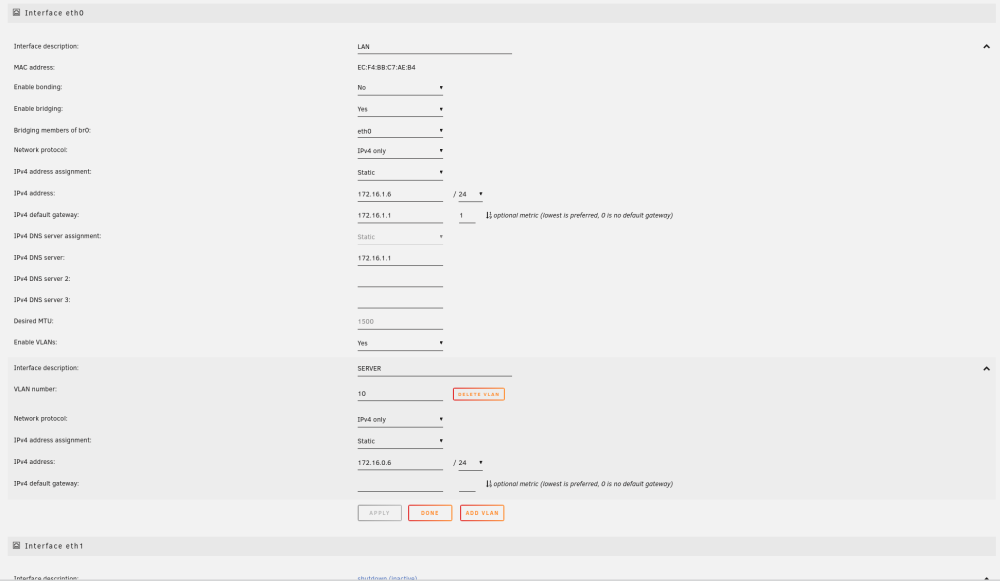Image resolution: width=1000 pixels, height=581 pixels.
Task: Click the VLAN number label
Action: 35,389
